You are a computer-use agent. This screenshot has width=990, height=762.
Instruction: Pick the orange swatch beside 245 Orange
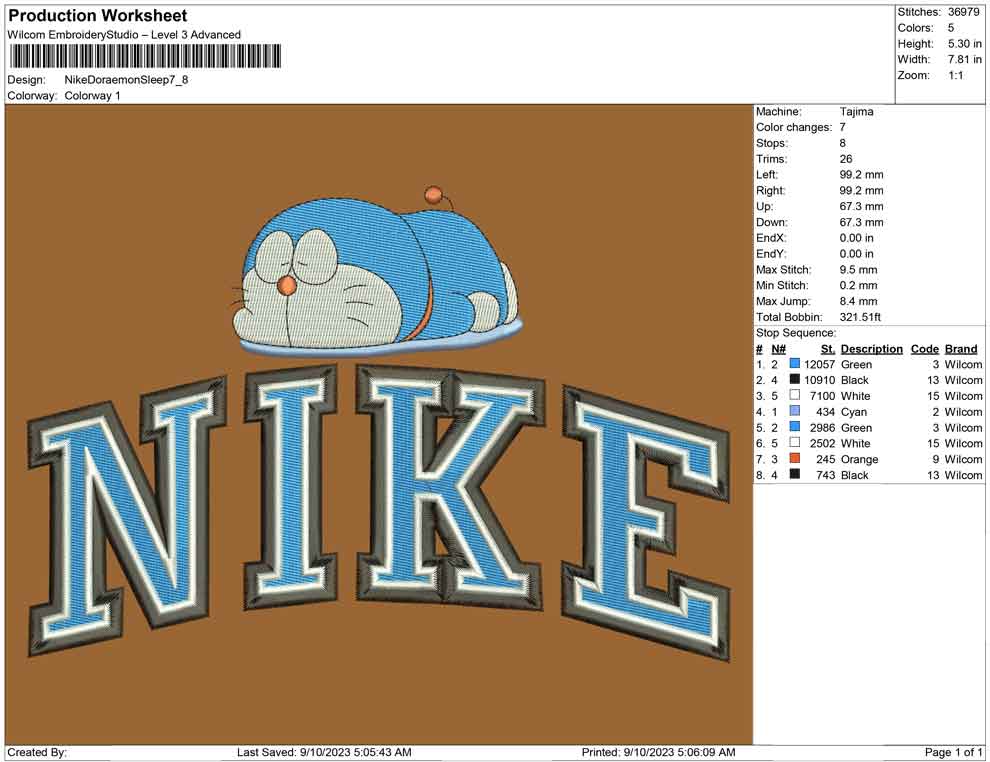(795, 458)
